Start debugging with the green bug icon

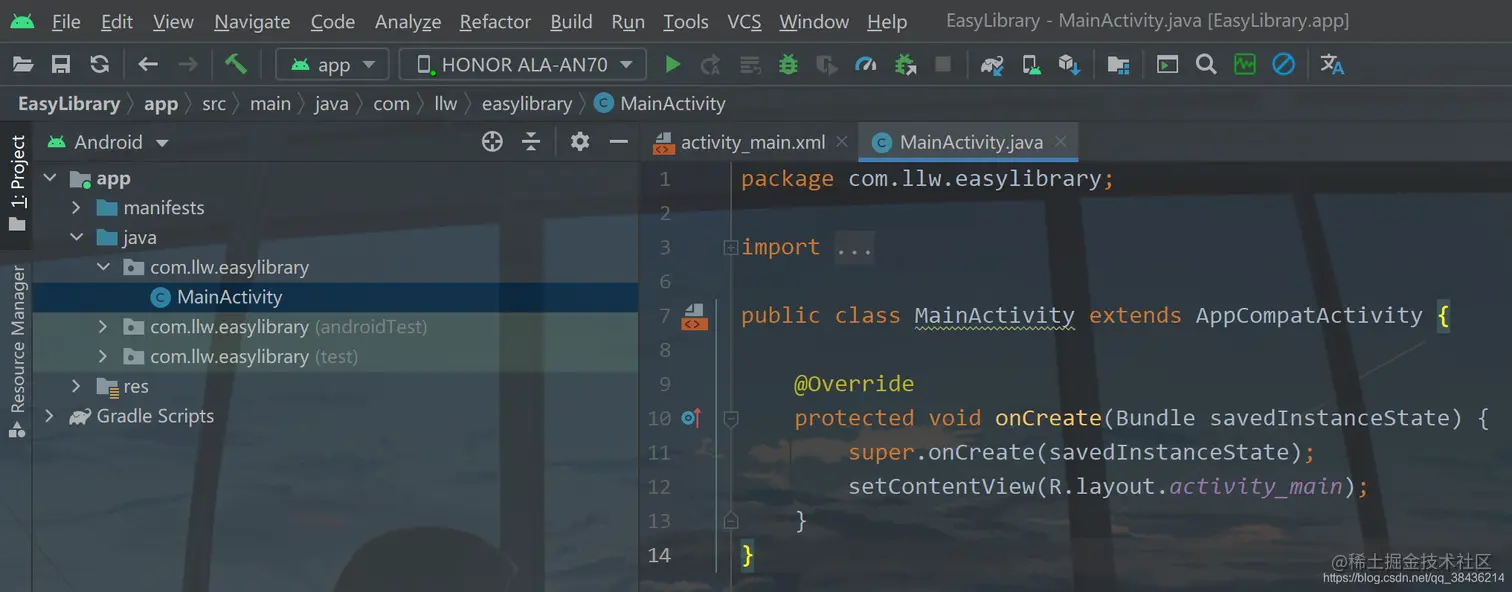(x=788, y=65)
